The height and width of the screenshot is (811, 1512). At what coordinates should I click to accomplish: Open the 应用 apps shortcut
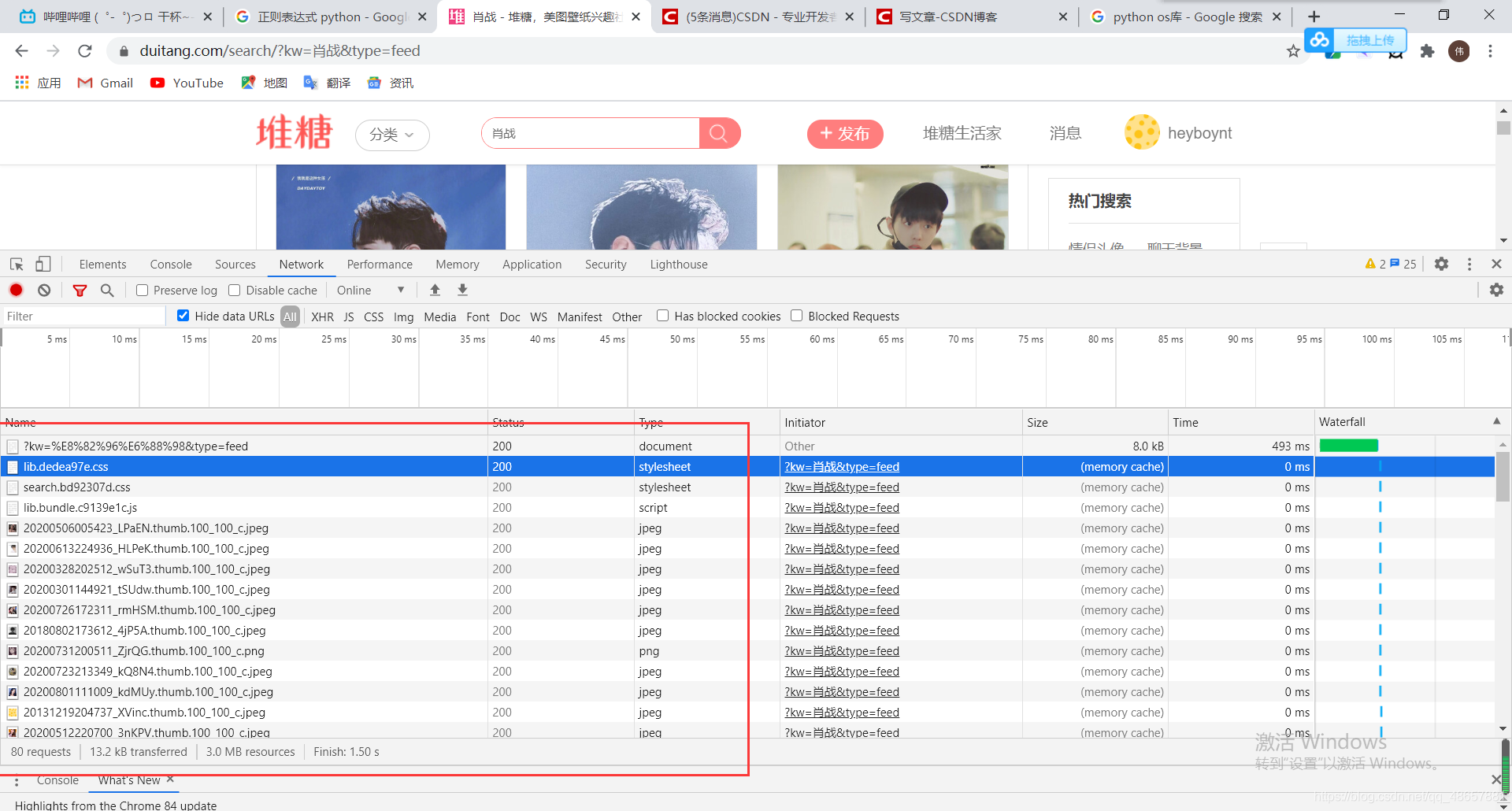(x=38, y=83)
